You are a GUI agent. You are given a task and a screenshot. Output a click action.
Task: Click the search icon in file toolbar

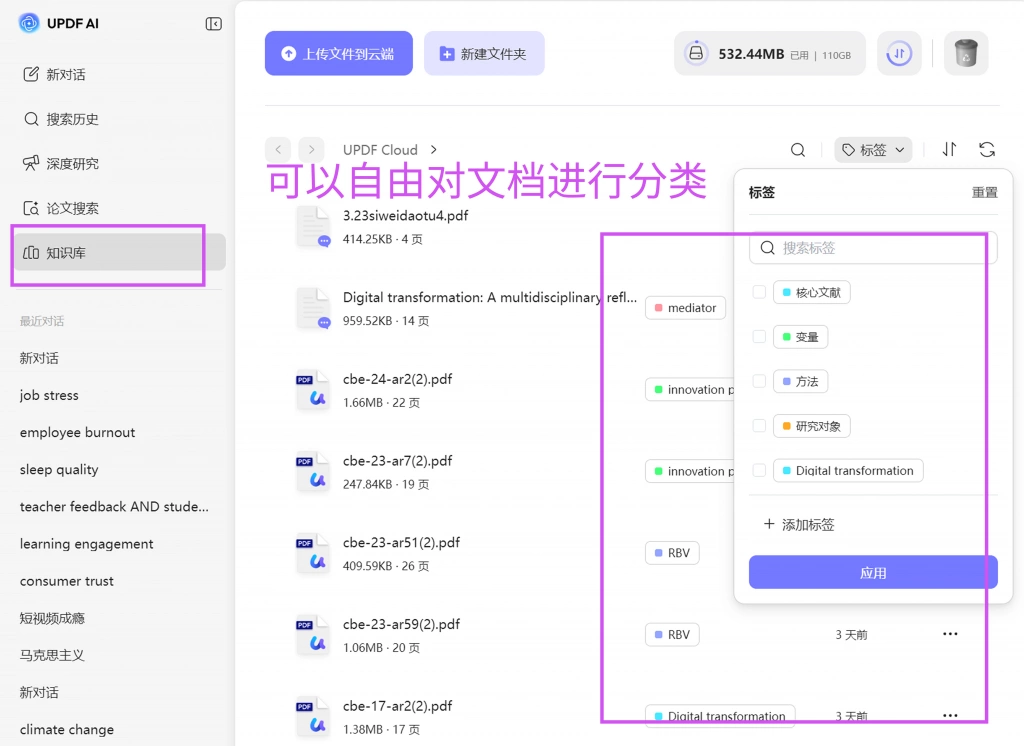click(x=797, y=150)
